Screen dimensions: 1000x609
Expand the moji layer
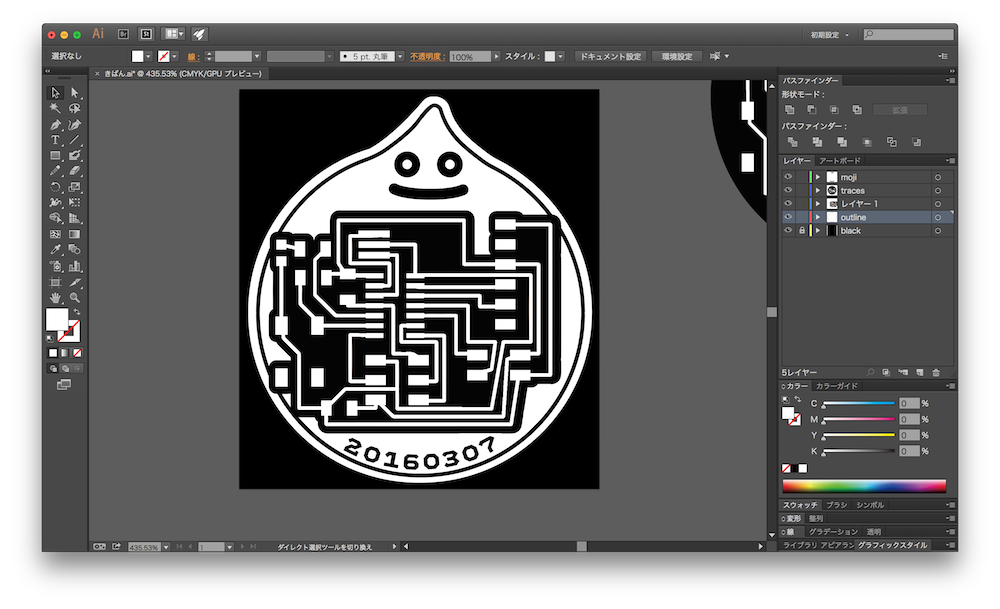click(818, 177)
